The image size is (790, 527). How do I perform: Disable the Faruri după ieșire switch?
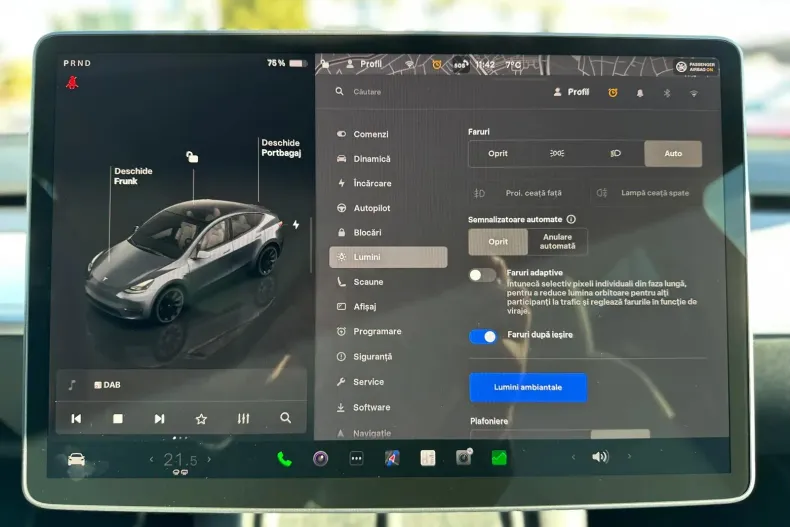point(483,336)
